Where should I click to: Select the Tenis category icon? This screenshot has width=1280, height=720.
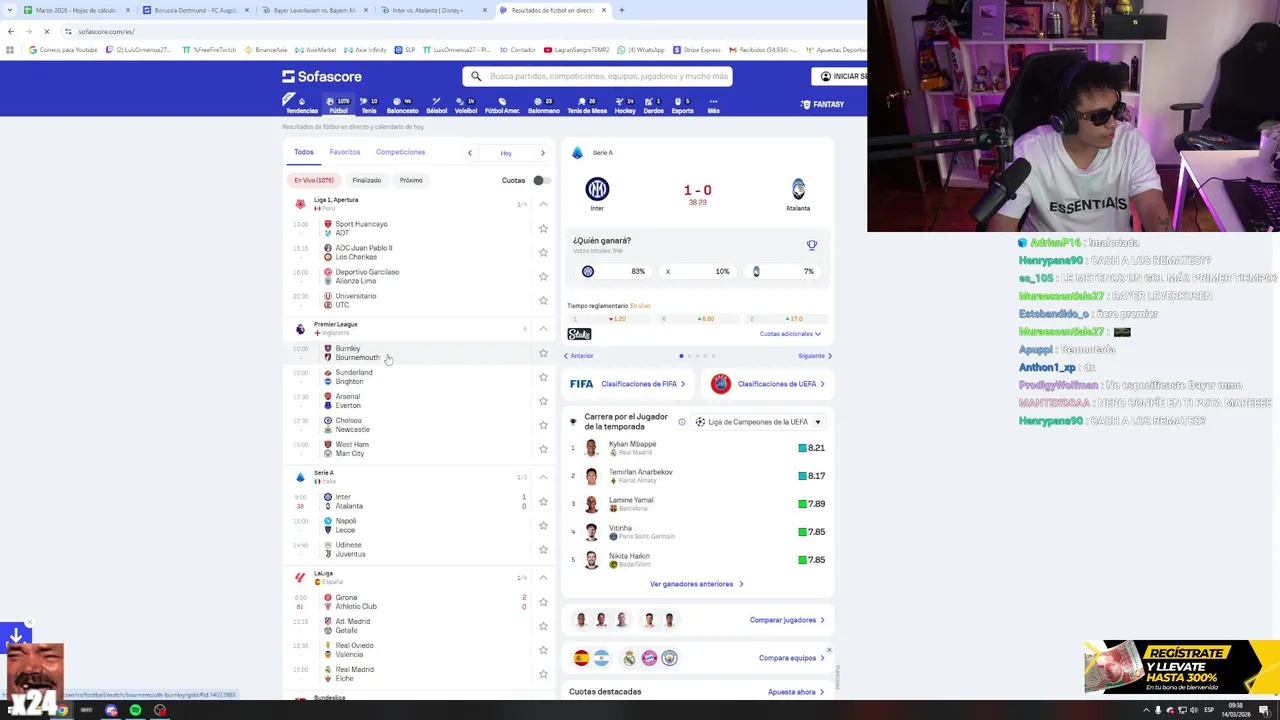pyautogui.click(x=369, y=105)
